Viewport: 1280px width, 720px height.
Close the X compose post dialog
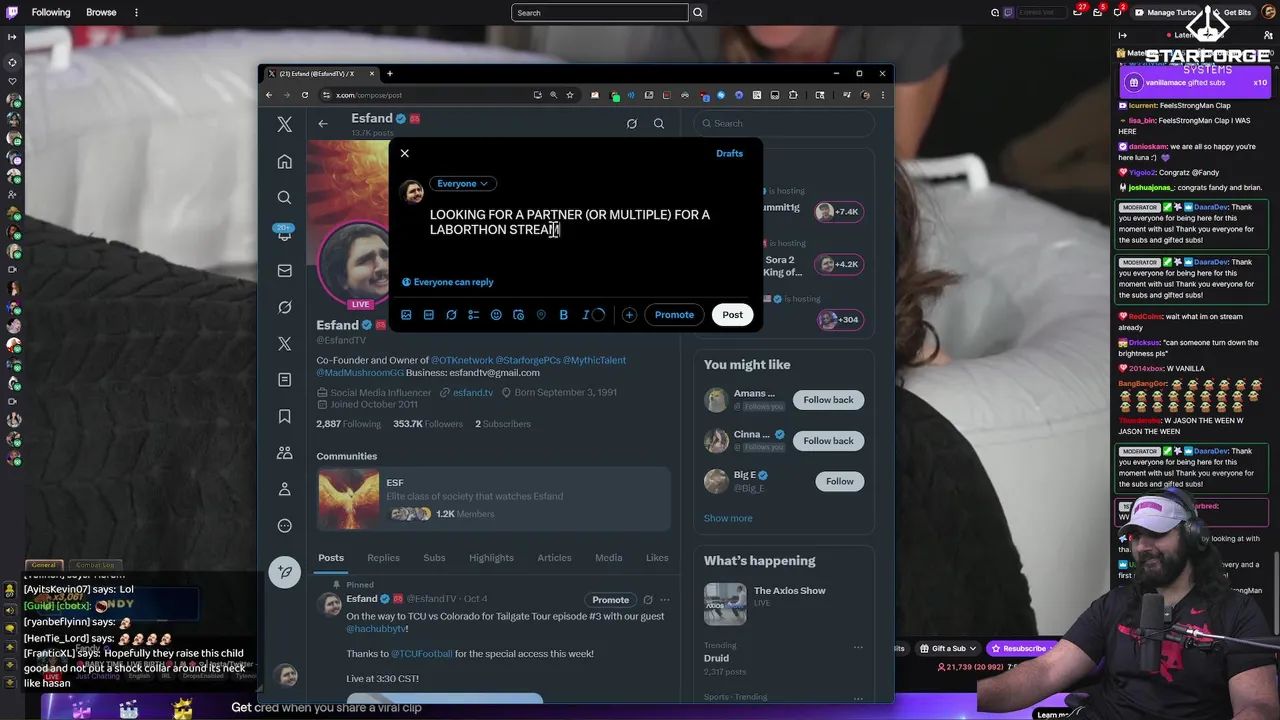[404, 153]
